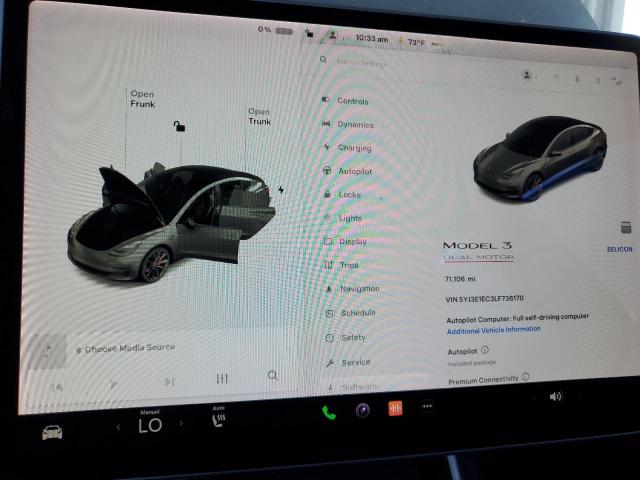Open the Safety settings
The image size is (640, 480).
[347, 338]
